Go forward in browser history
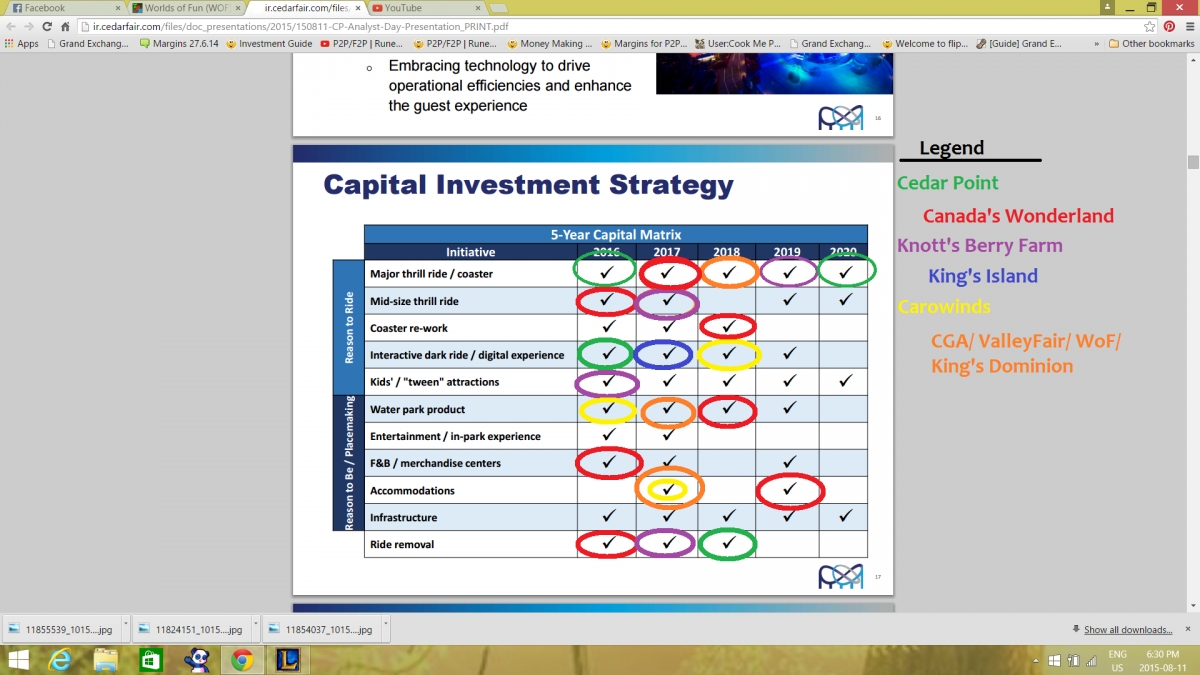Image resolution: width=1200 pixels, height=675 pixels. coord(29,26)
